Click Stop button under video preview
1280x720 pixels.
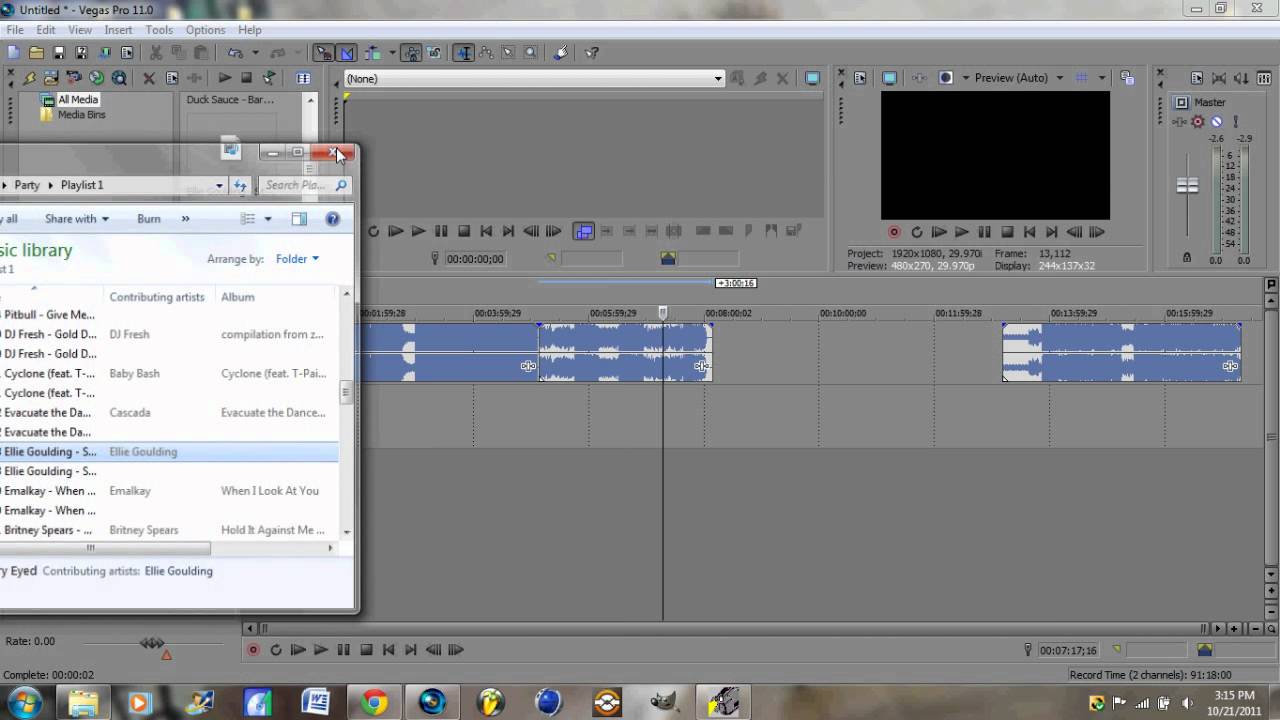point(1007,232)
